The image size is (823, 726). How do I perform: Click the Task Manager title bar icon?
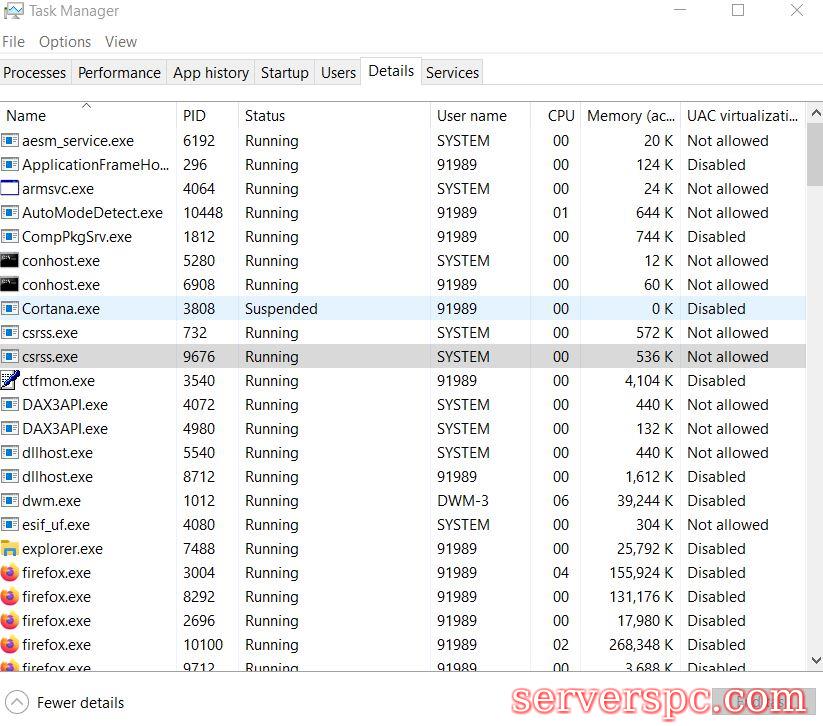point(14,11)
